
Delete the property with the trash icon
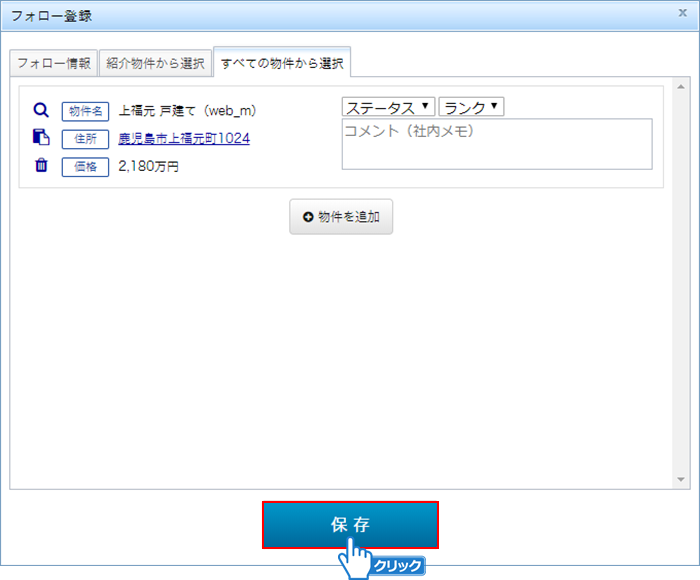click(41, 166)
